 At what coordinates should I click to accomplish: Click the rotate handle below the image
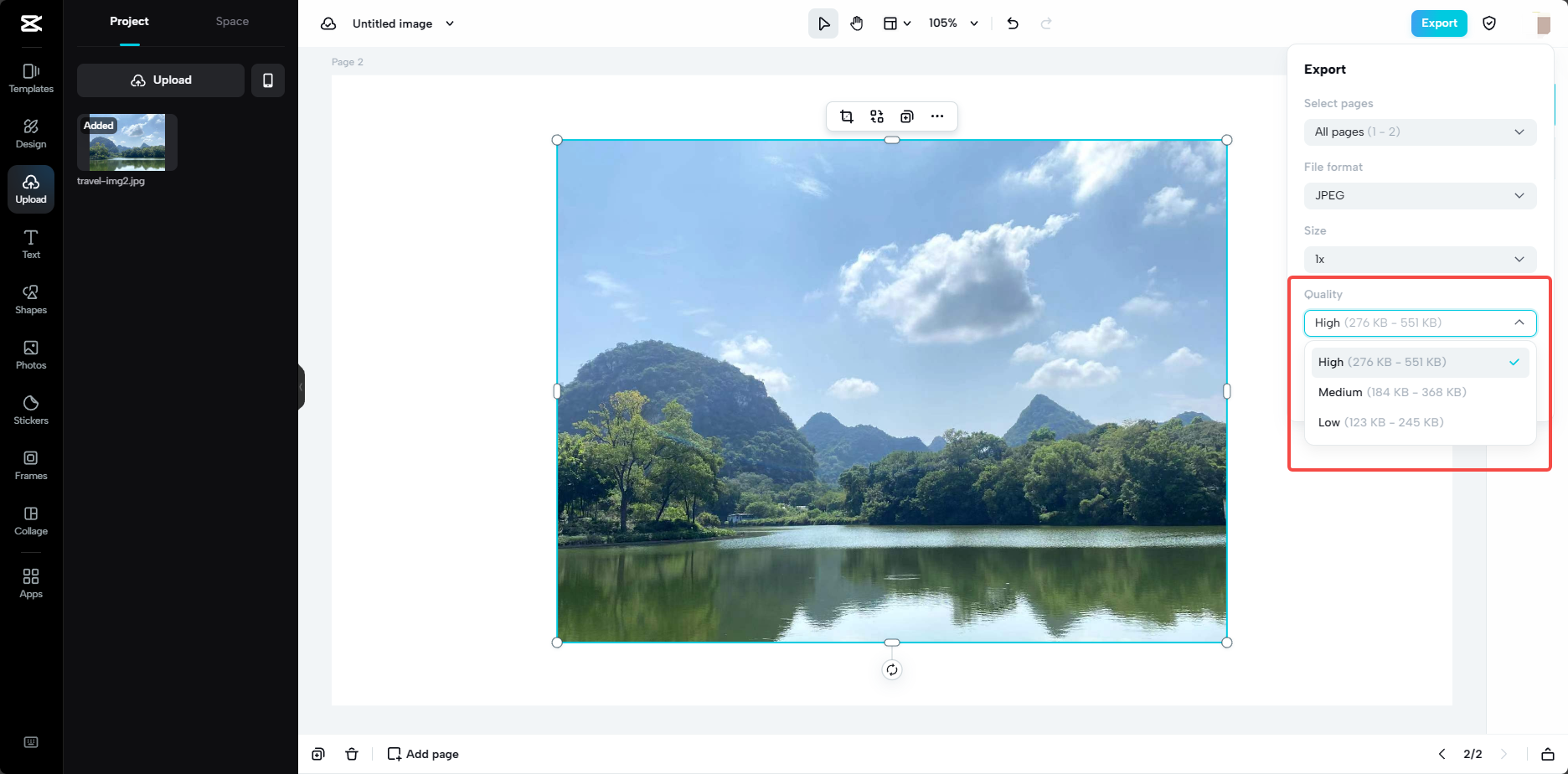[892, 669]
